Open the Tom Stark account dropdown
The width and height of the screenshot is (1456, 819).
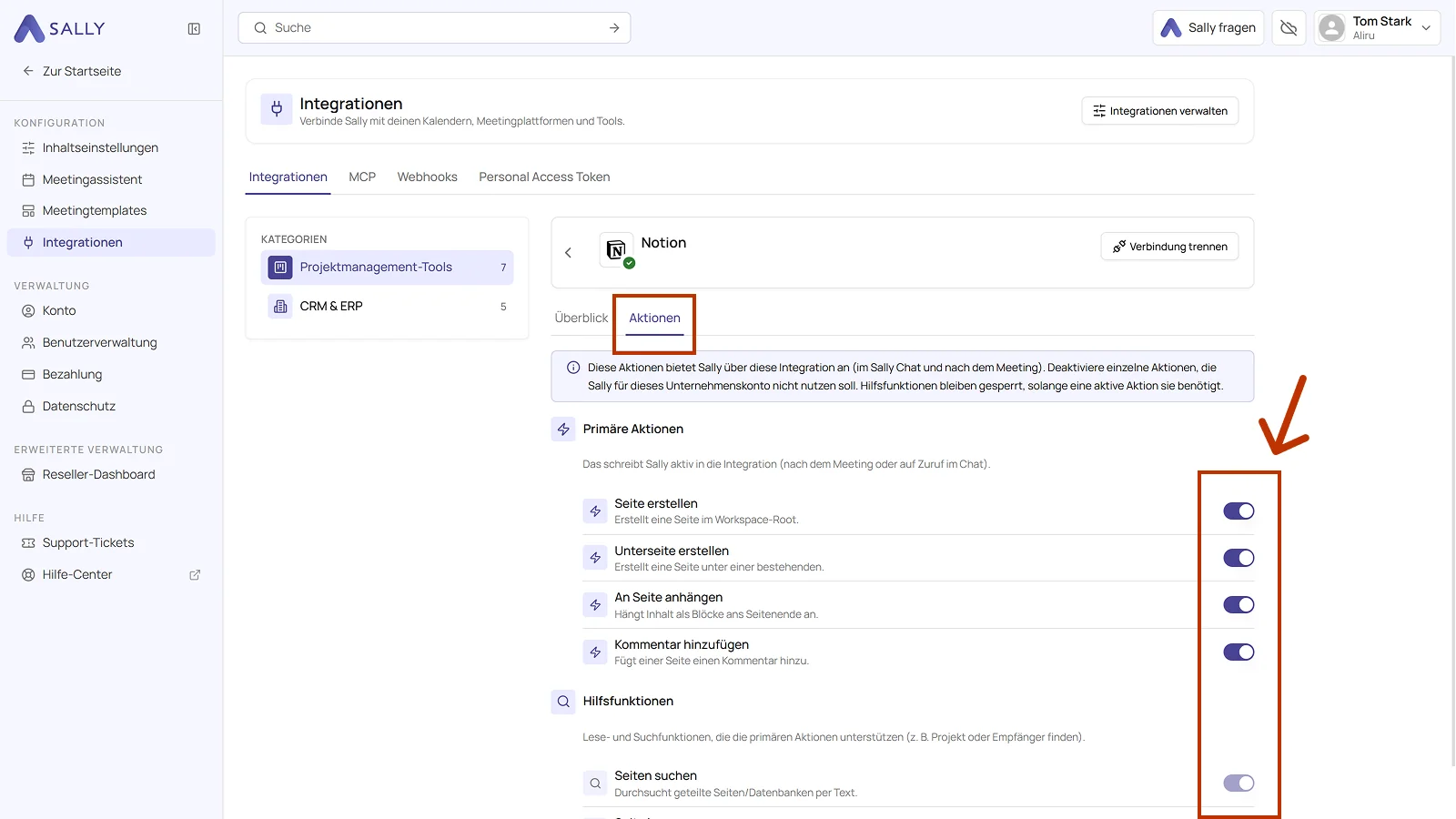1377,28
